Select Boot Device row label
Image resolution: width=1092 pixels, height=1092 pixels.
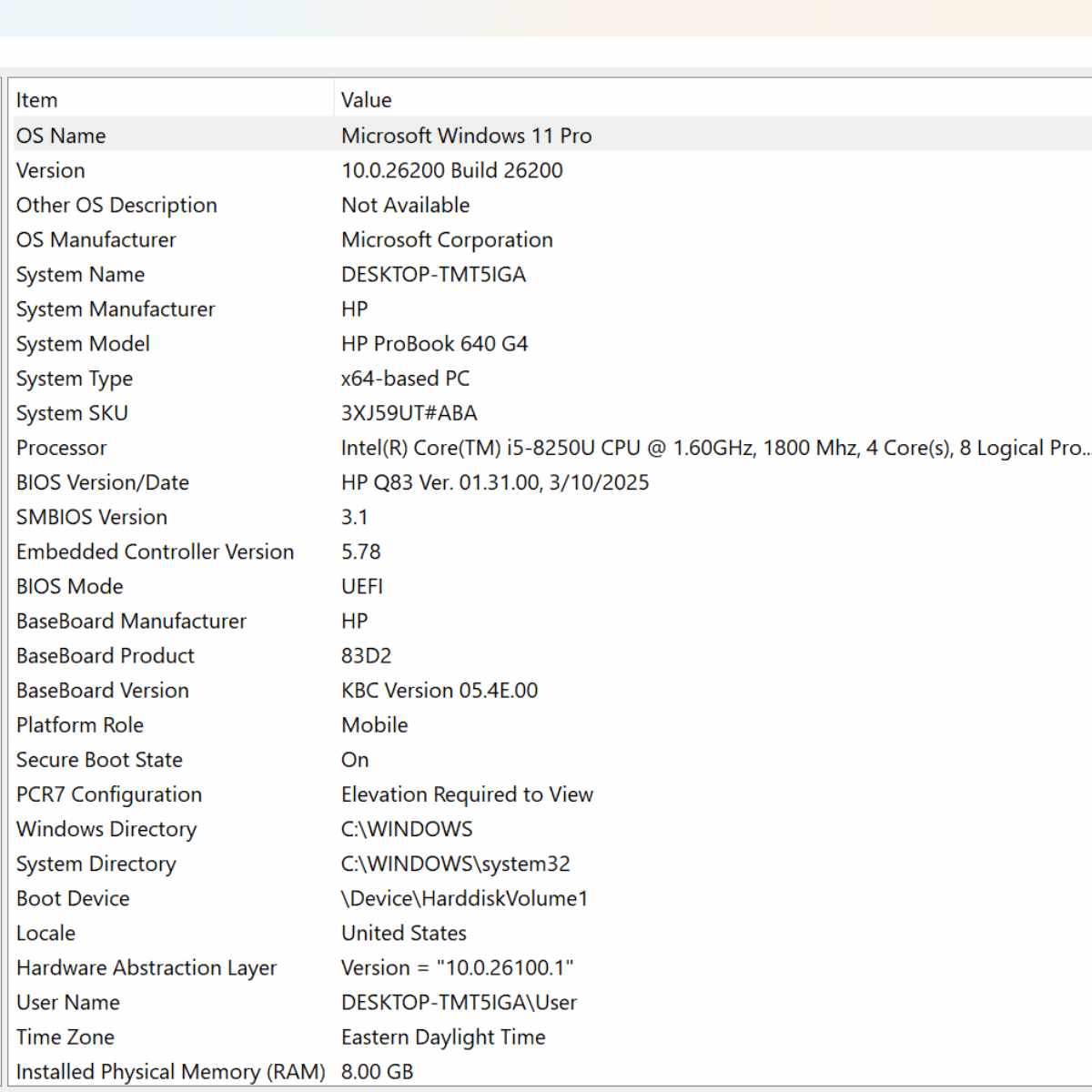tap(73, 897)
